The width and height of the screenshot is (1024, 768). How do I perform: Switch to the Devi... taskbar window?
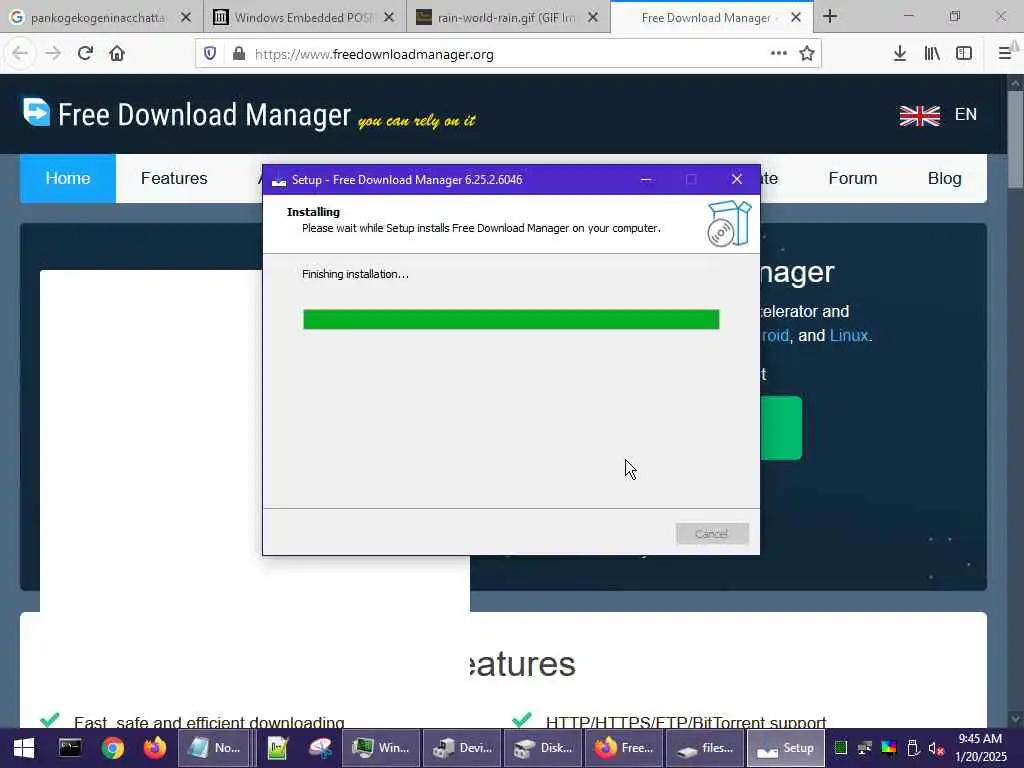coord(462,748)
